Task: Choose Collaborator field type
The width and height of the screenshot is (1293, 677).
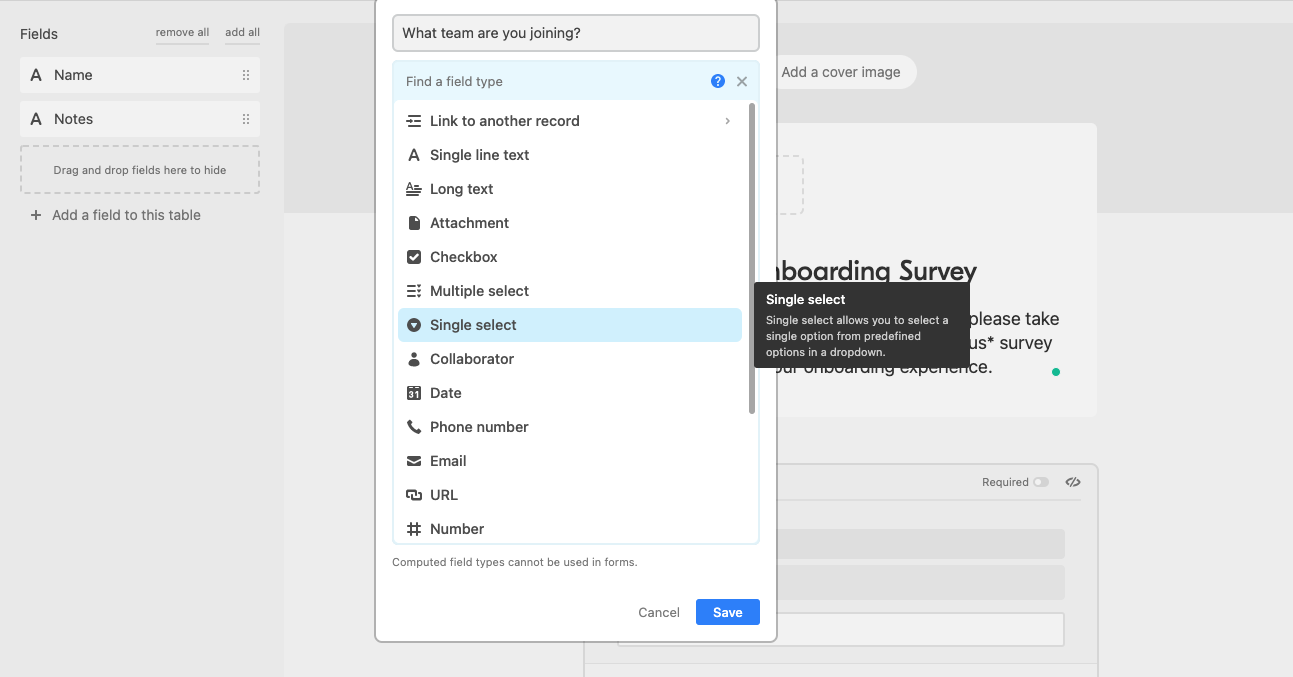Action: point(570,359)
